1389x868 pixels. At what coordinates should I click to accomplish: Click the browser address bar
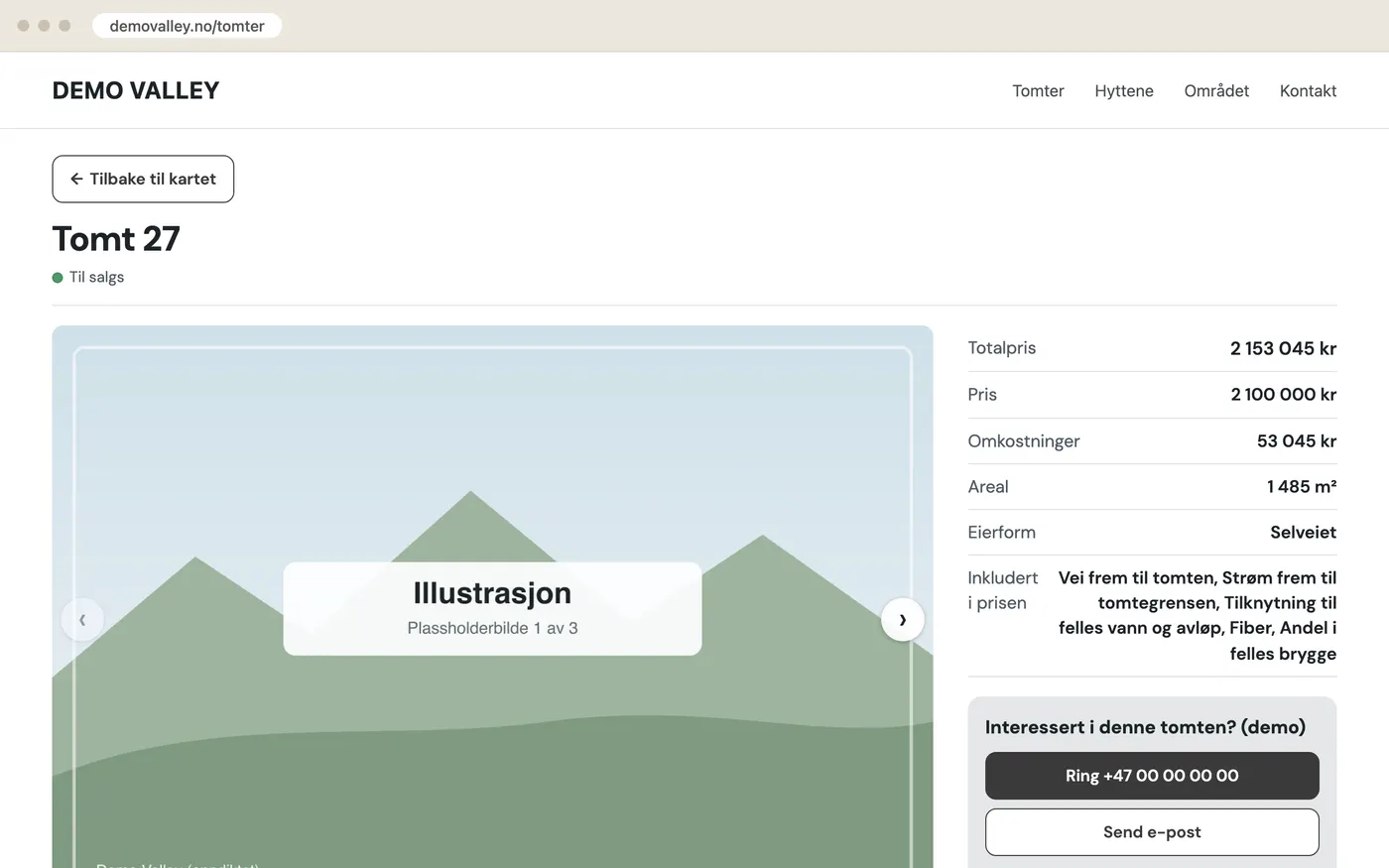click(187, 26)
